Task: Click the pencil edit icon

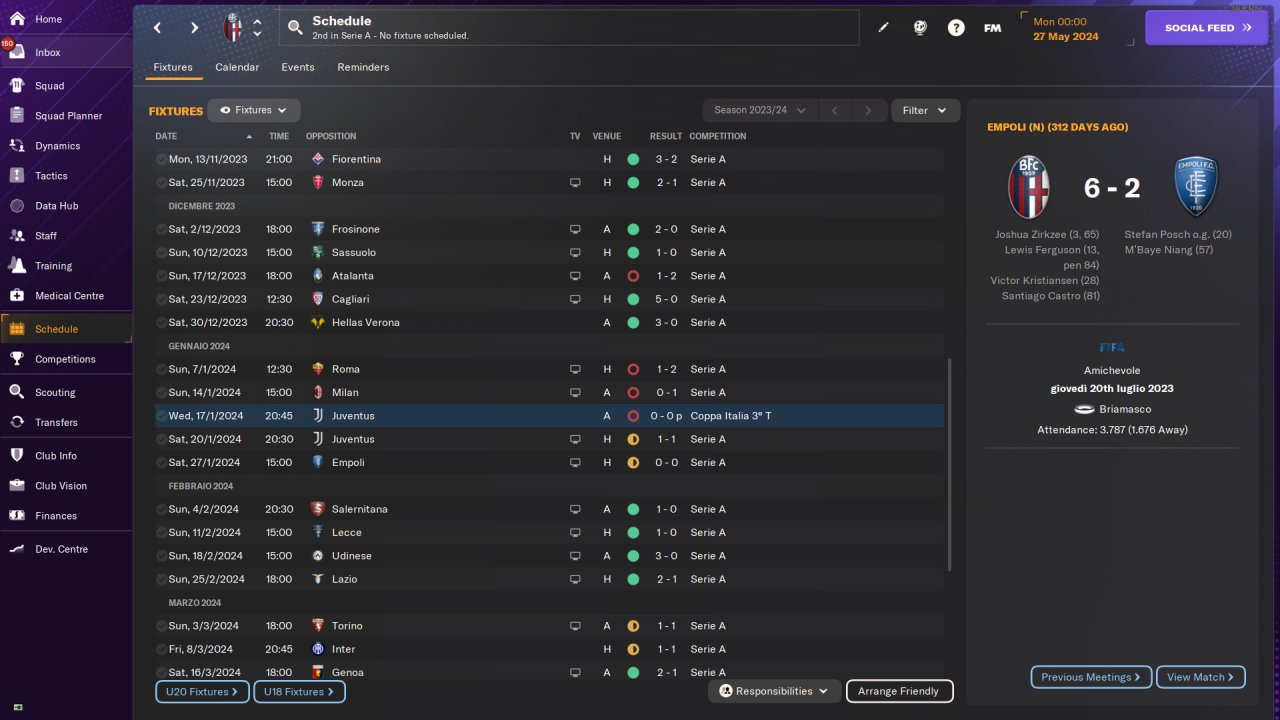Action: pos(883,28)
